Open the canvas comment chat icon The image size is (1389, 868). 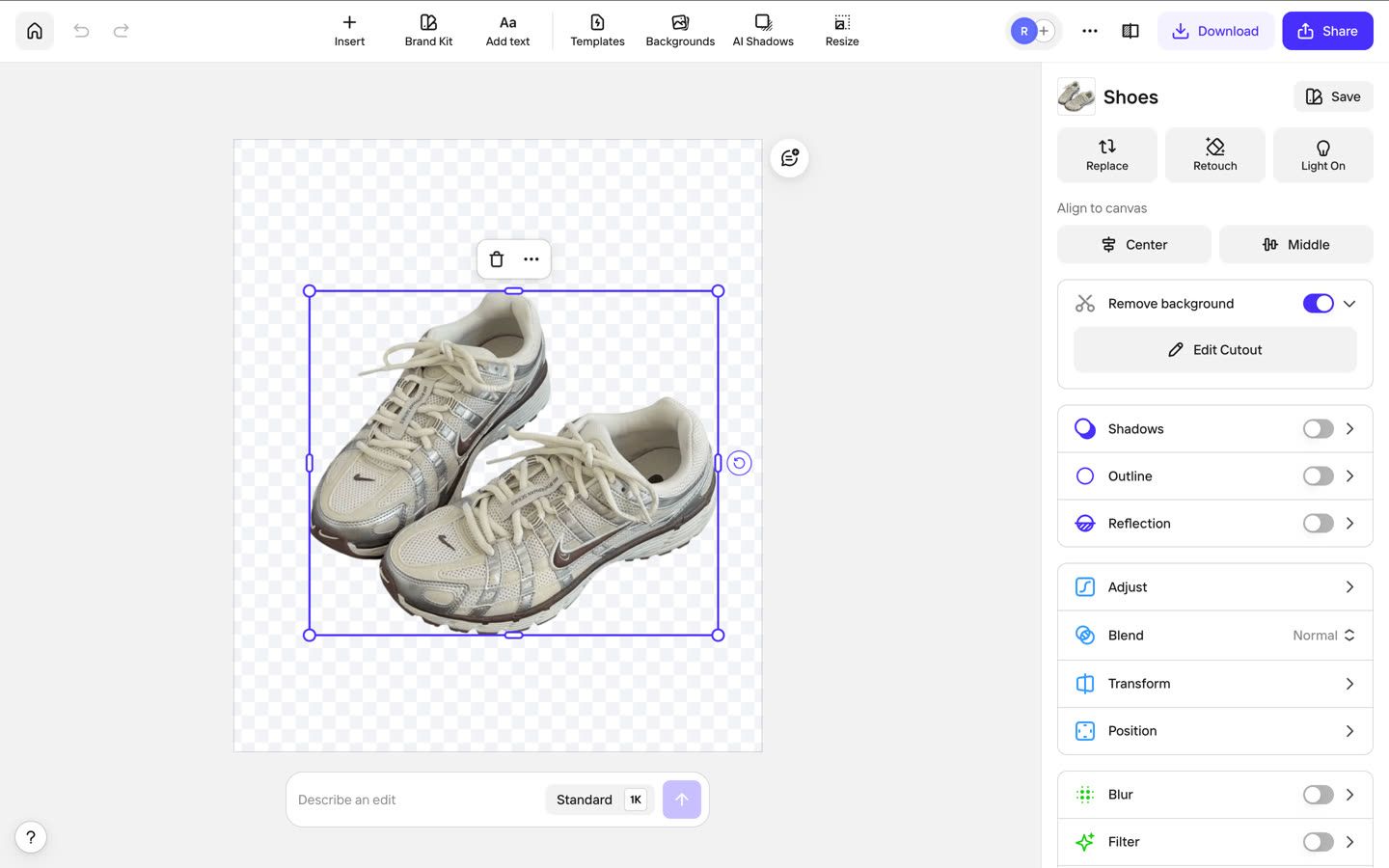click(790, 158)
